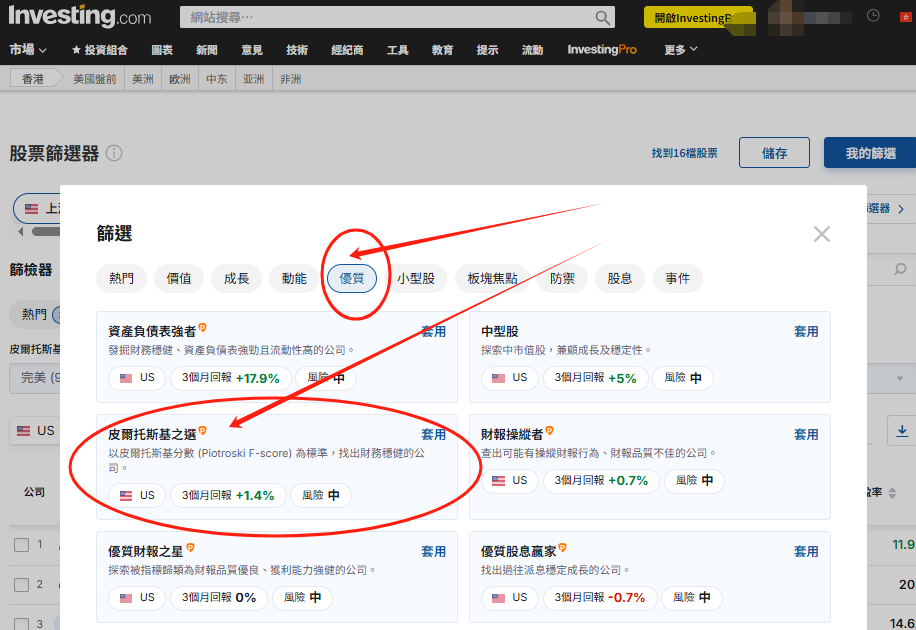Select the 動能 filter tab
The image size is (916, 630).
point(294,278)
